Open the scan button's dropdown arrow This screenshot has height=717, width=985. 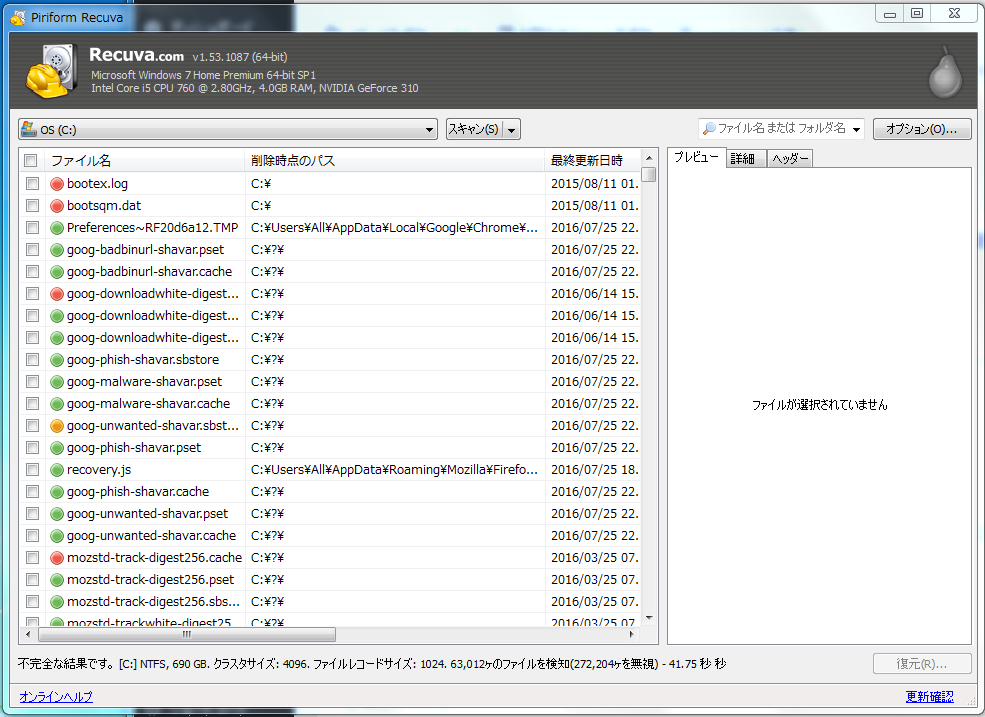[x=511, y=129]
